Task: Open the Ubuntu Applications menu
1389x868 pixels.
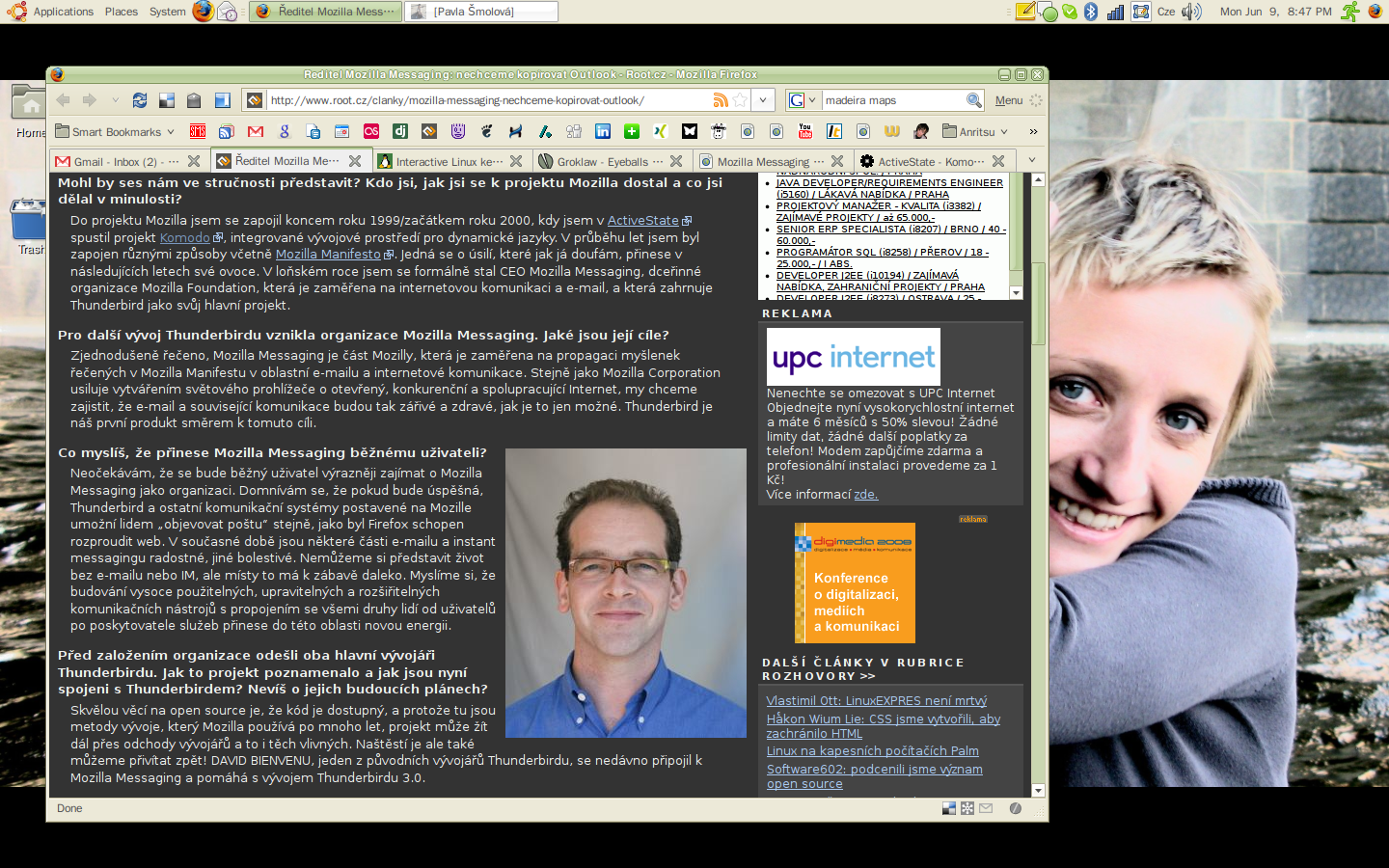Action: tap(51, 12)
